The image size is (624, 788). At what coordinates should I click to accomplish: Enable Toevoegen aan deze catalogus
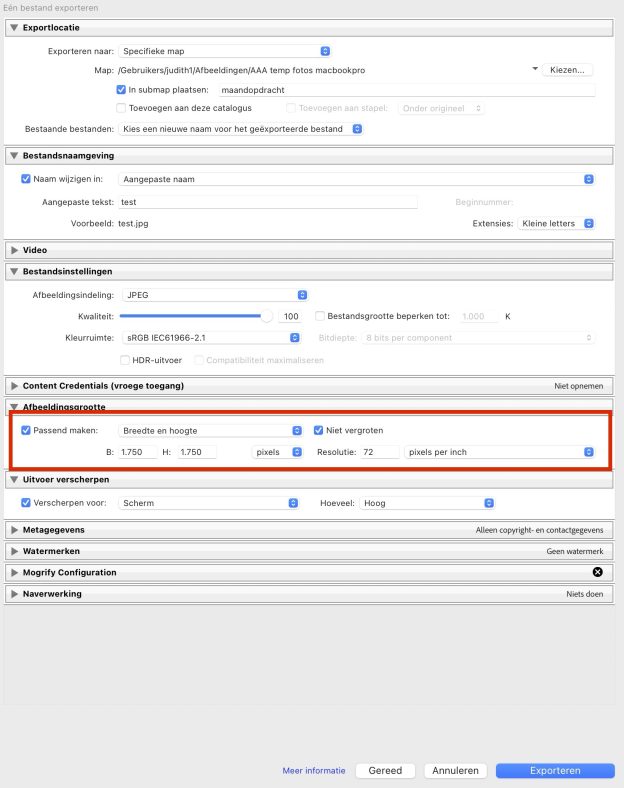tap(121, 108)
